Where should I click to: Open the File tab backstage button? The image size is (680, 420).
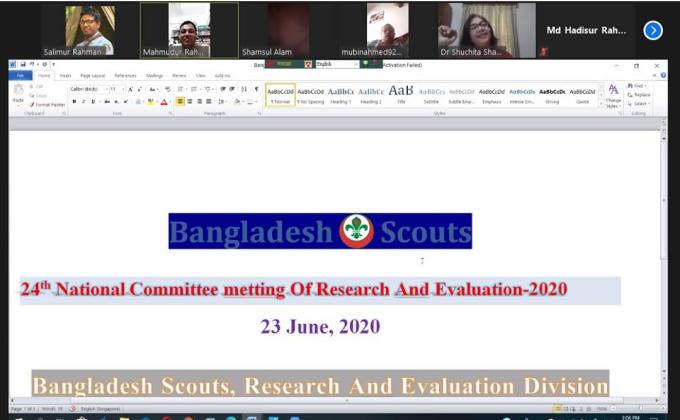coord(20,75)
